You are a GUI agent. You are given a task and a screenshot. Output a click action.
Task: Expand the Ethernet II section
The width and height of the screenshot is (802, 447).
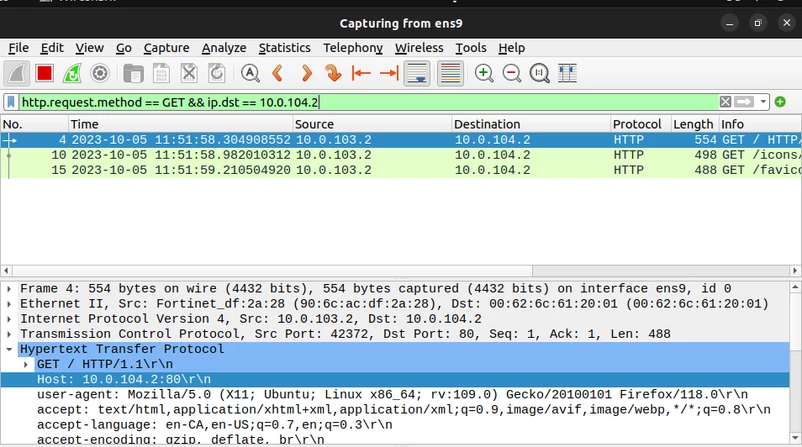click(x=9, y=304)
